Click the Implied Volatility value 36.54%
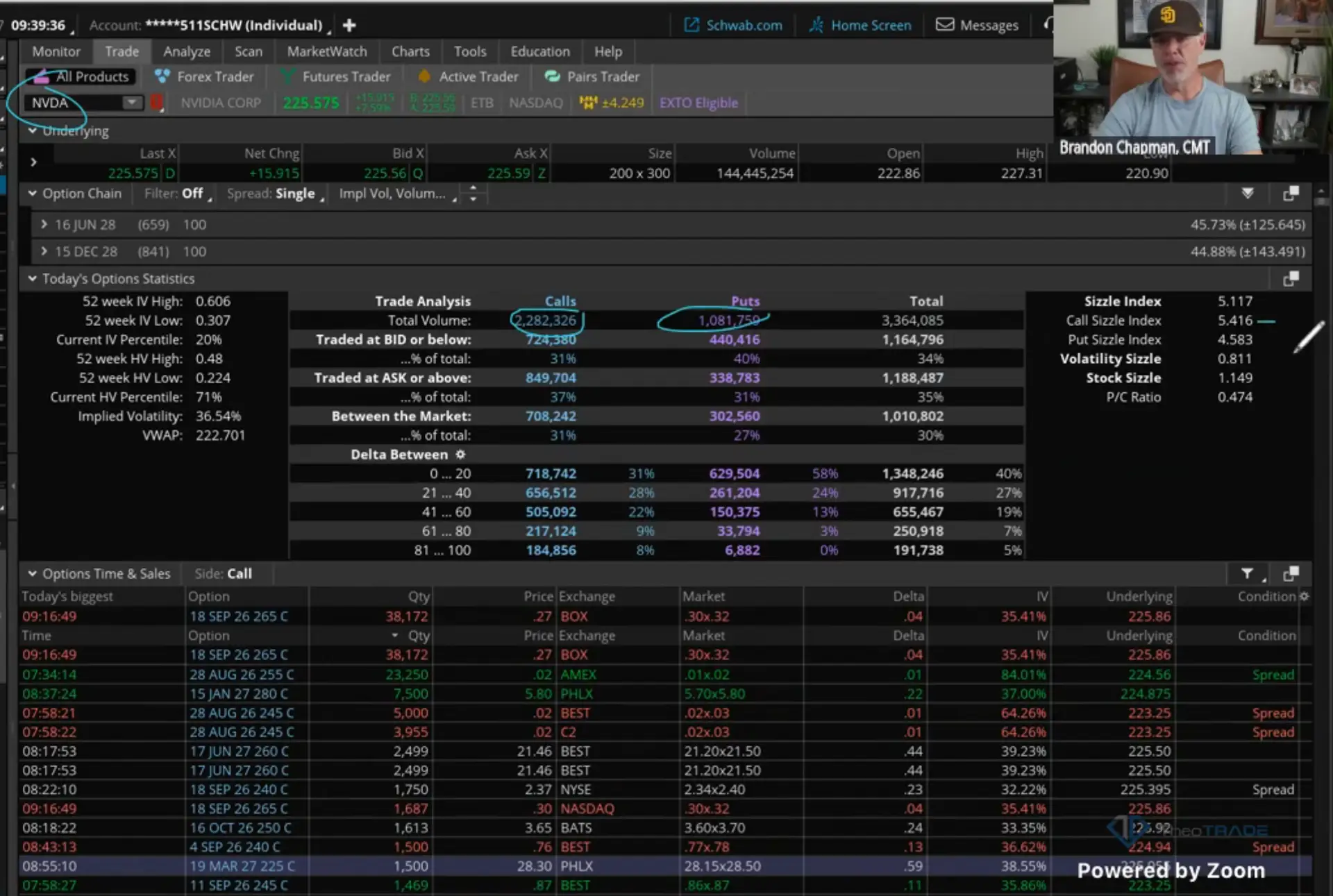Screen dimensions: 1333x896 (x=218, y=416)
